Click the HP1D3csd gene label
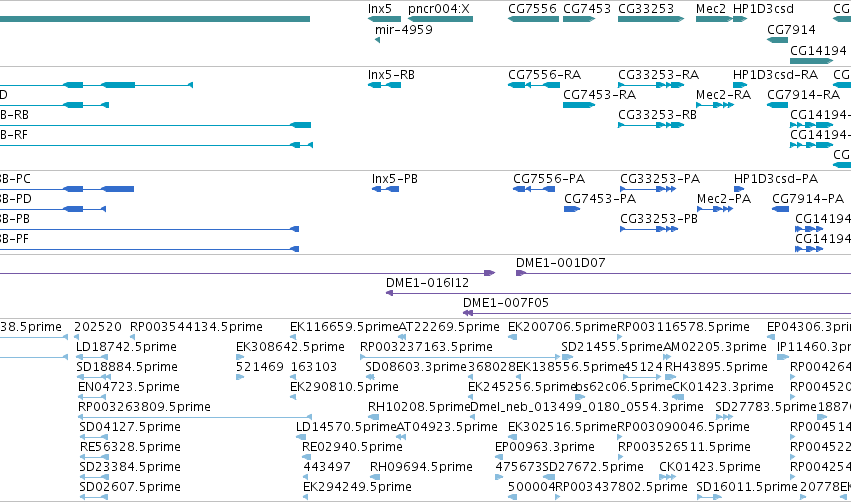The height and width of the screenshot is (502, 851). [x=763, y=9]
